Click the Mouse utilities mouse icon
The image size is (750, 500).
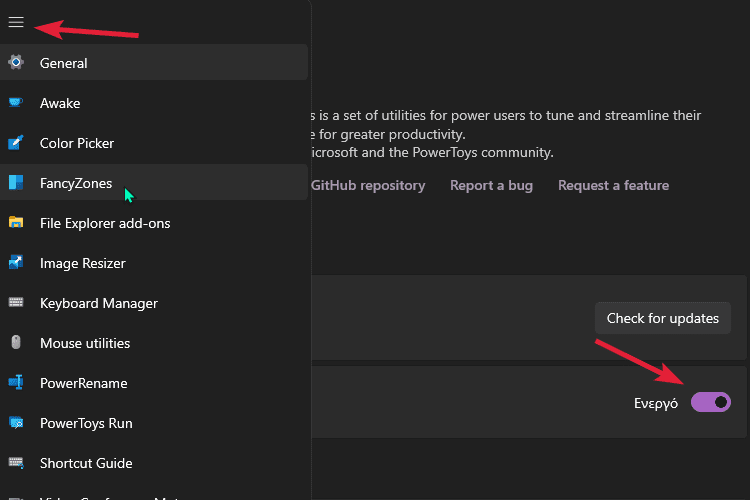[x=16, y=343]
